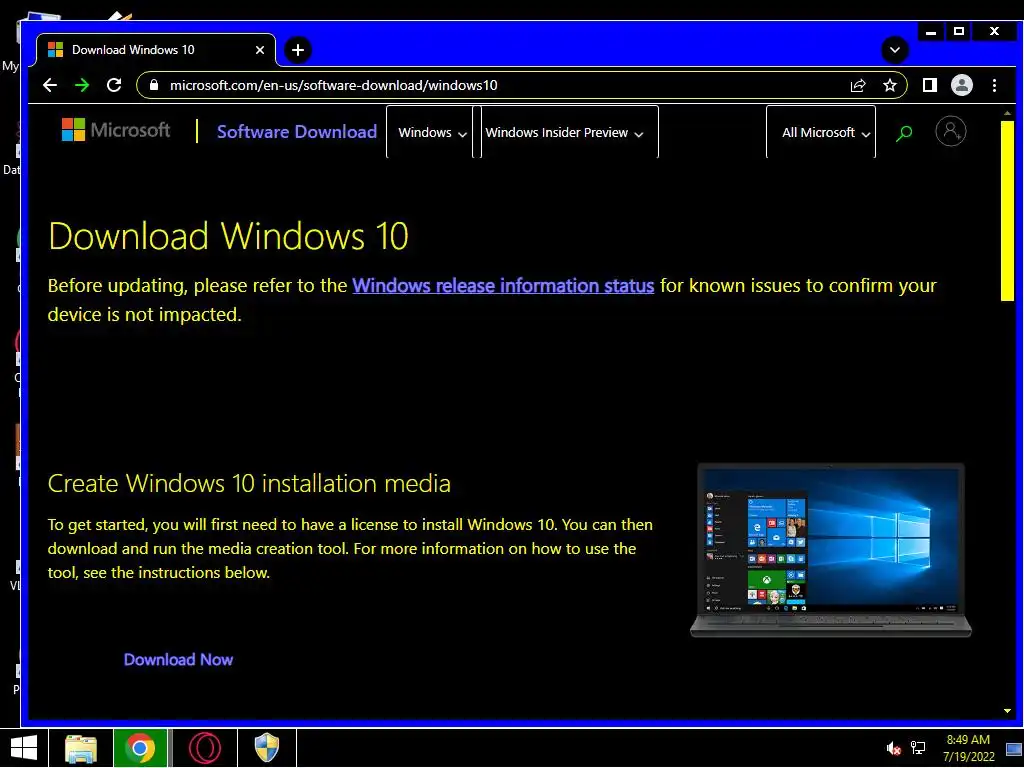Open the shield icon in taskbar
Screen dimensions: 1024x768
[x=266, y=748]
